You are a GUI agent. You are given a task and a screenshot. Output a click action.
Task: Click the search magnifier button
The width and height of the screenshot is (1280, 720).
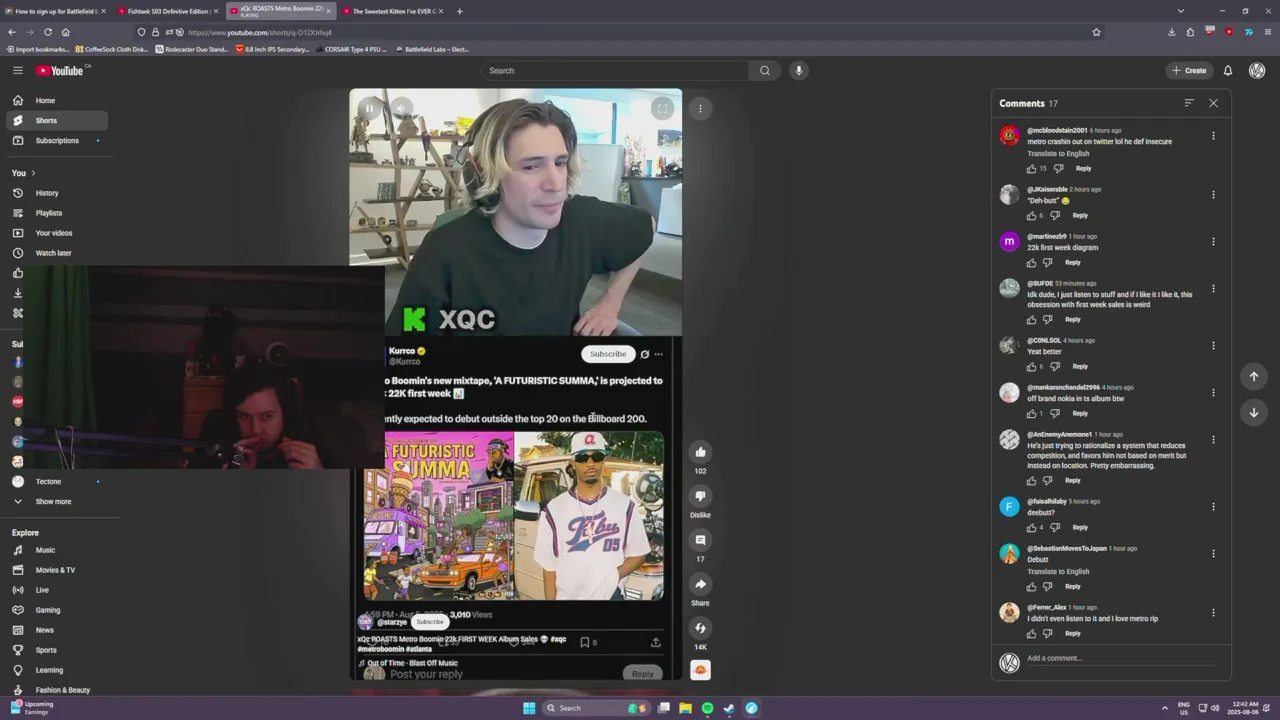click(765, 70)
